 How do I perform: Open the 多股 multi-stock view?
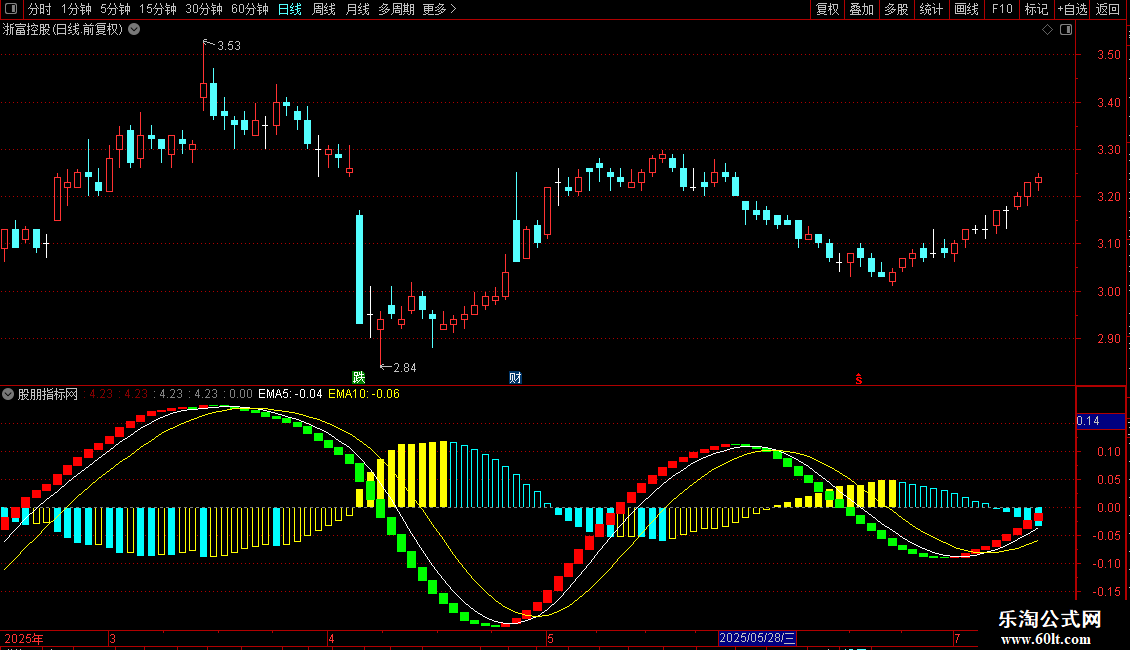897,9
